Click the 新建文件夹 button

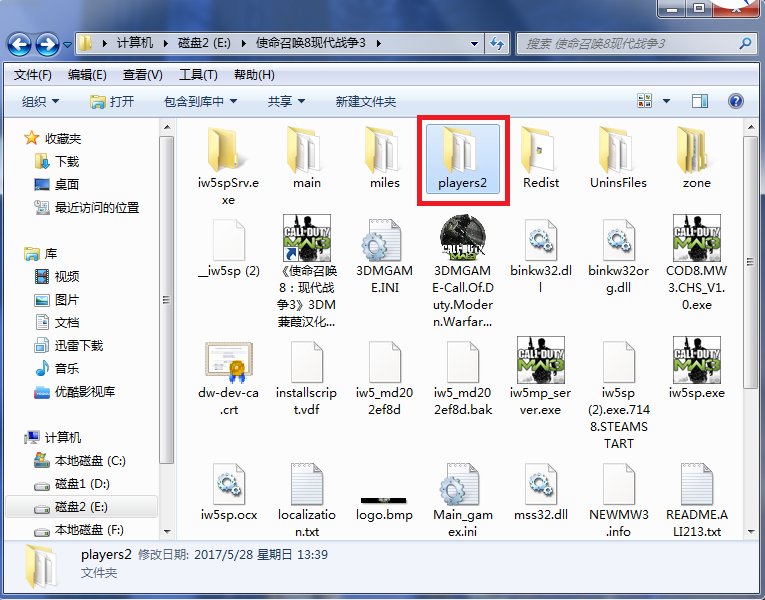[365, 101]
